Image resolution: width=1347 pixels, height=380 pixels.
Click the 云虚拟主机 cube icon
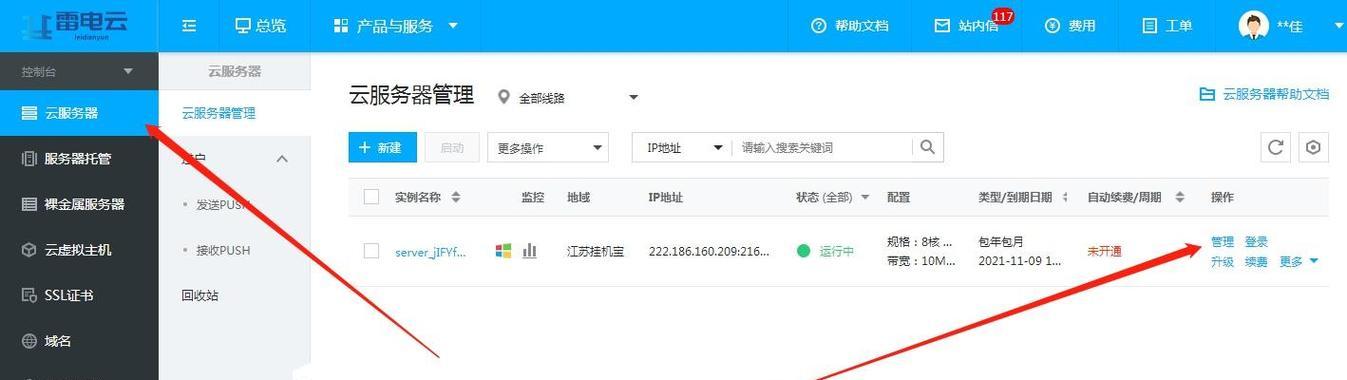29,250
